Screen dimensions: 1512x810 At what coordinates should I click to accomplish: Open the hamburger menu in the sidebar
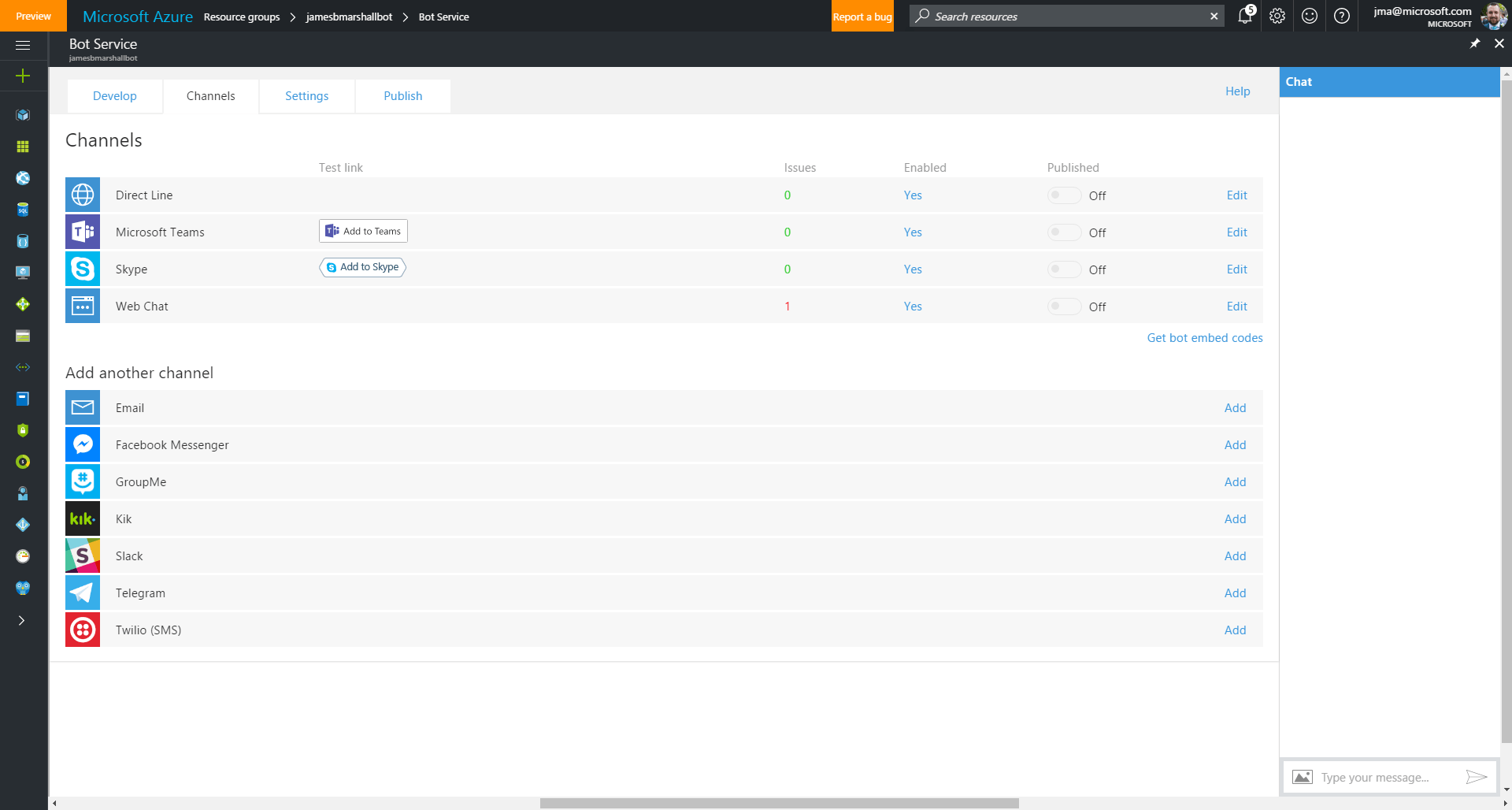(x=23, y=45)
